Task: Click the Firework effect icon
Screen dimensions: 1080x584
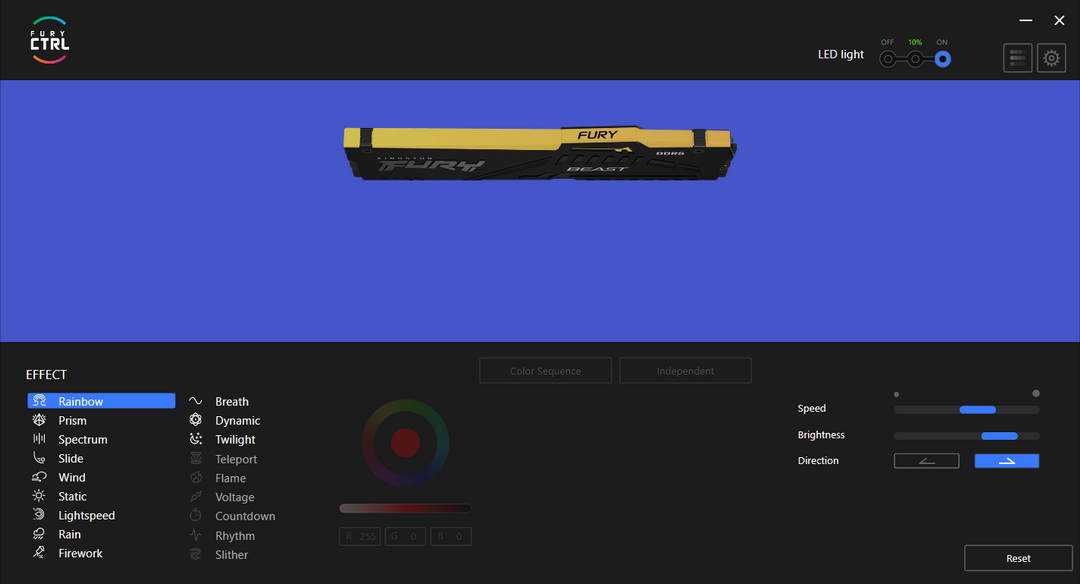Action: 39,552
